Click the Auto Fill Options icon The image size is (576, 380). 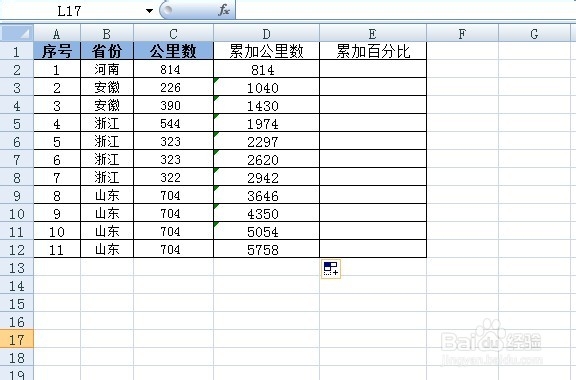(x=331, y=269)
